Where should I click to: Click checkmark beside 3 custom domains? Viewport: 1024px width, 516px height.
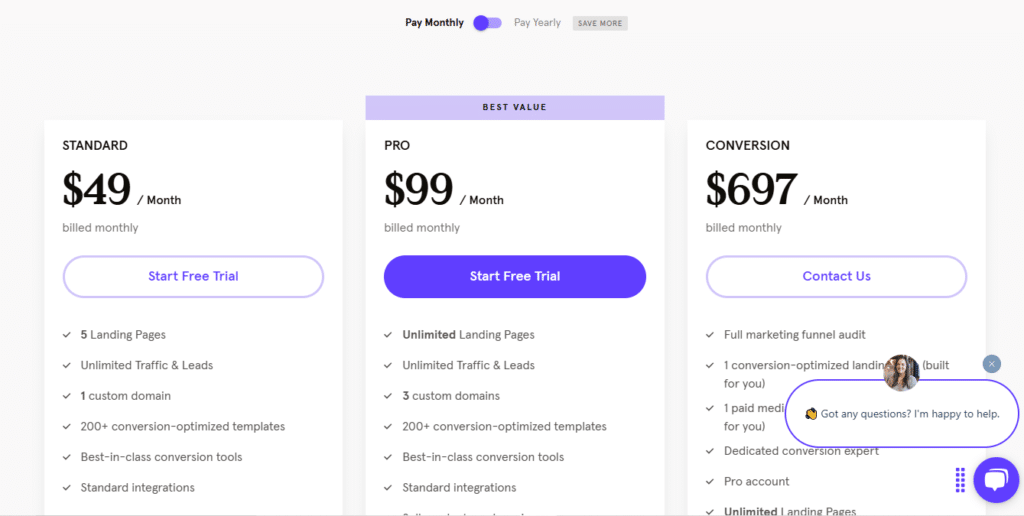(389, 396)
